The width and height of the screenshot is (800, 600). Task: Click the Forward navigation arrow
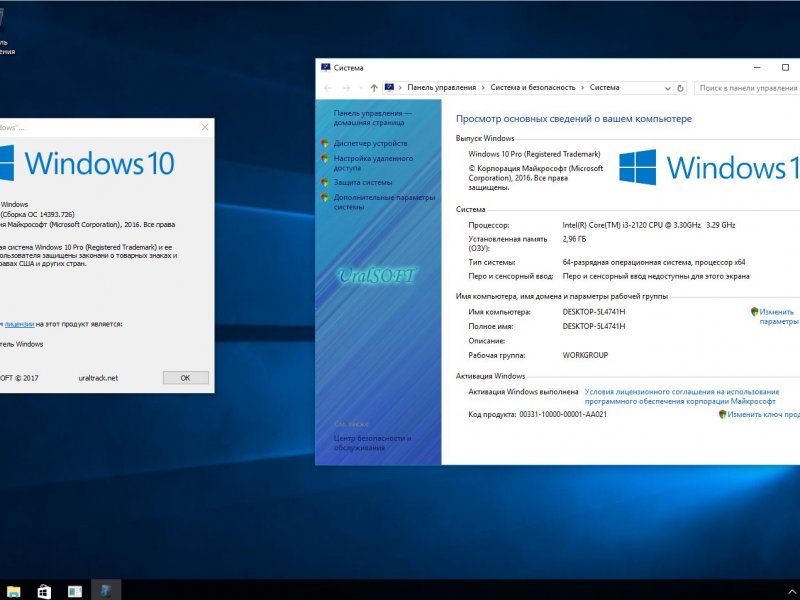[x=346, y=88]
